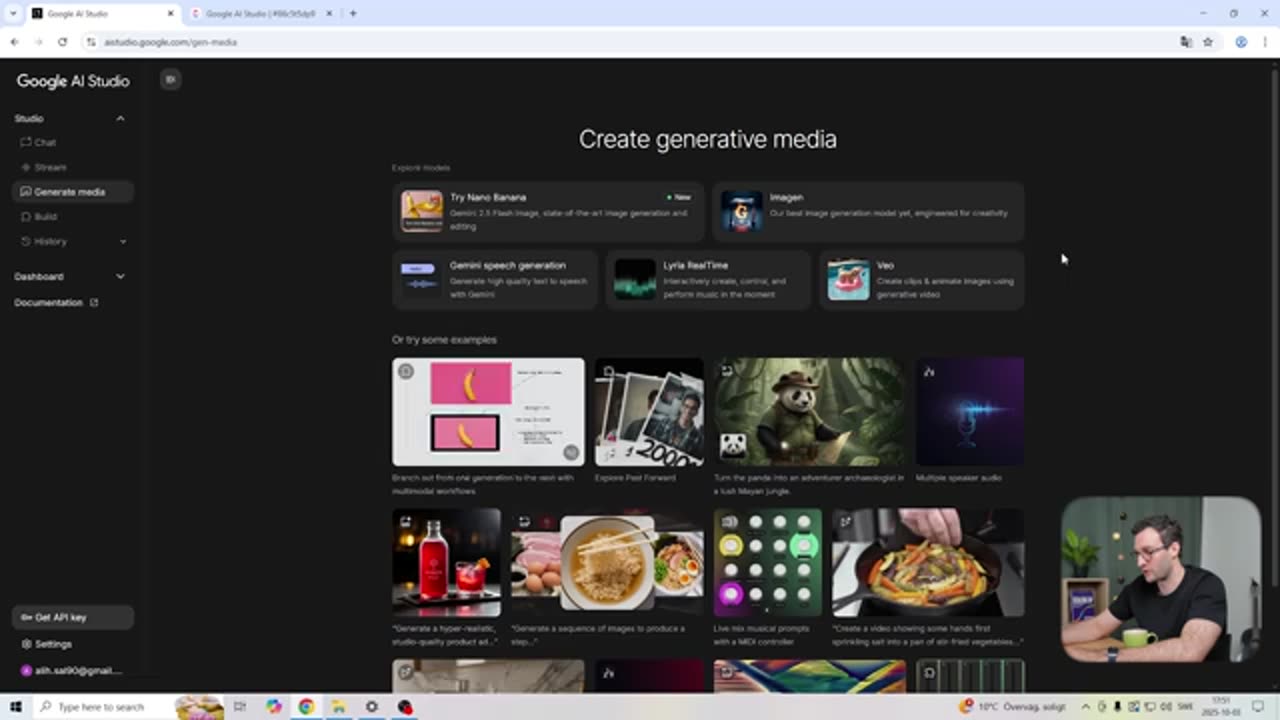Open a new browser tab

[353, 14]
